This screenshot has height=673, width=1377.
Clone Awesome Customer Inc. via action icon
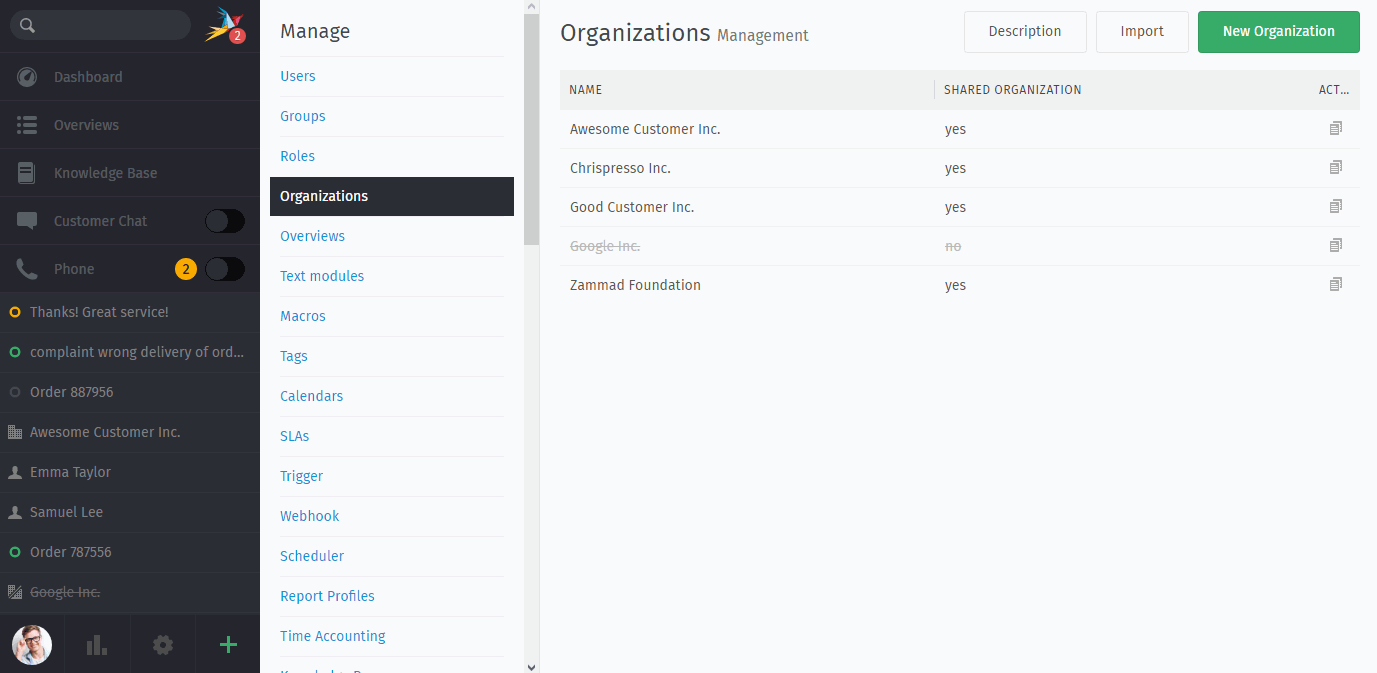(1336, 128)
